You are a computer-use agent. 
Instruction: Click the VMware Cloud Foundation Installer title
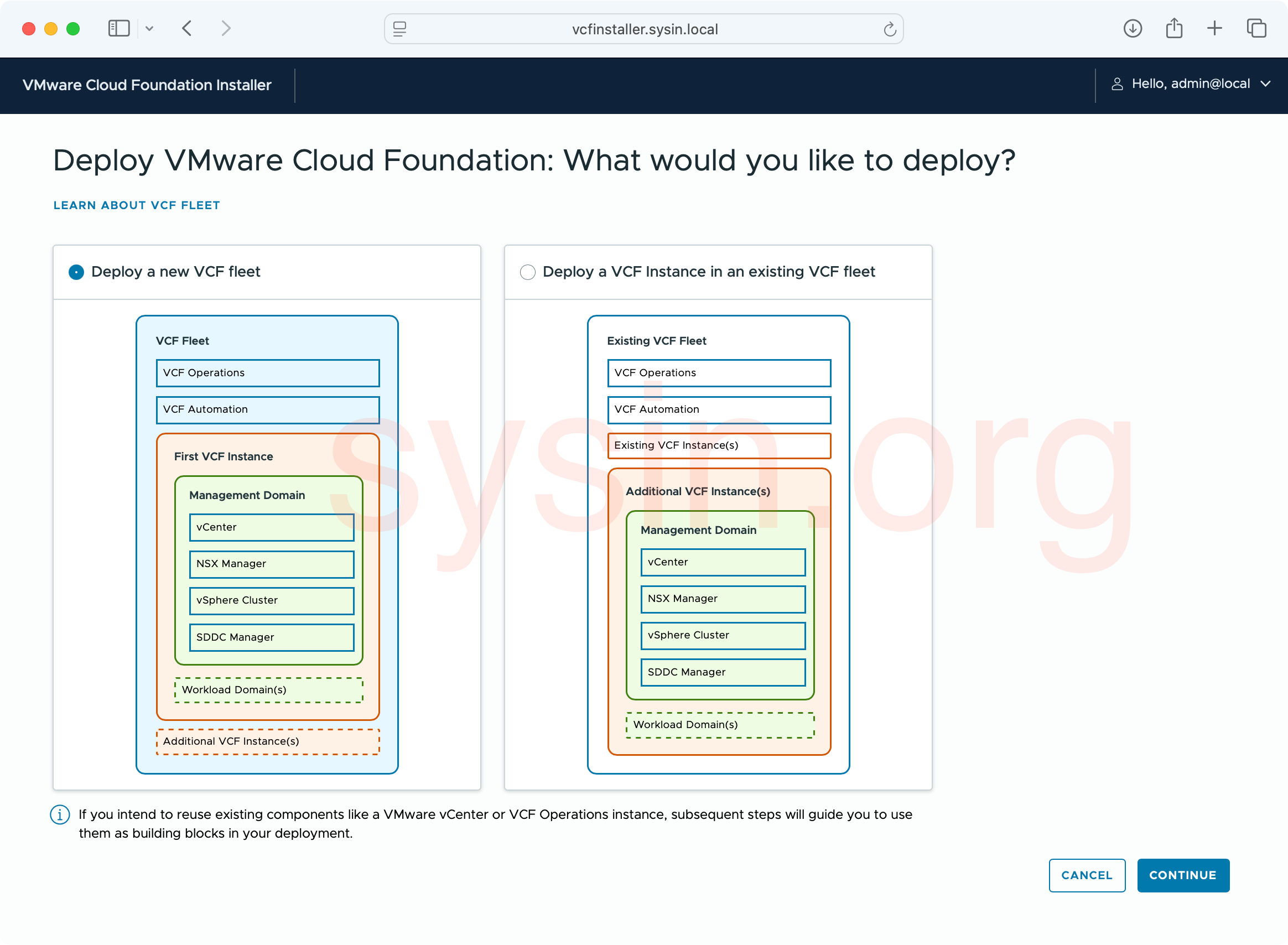coord(147,85)
